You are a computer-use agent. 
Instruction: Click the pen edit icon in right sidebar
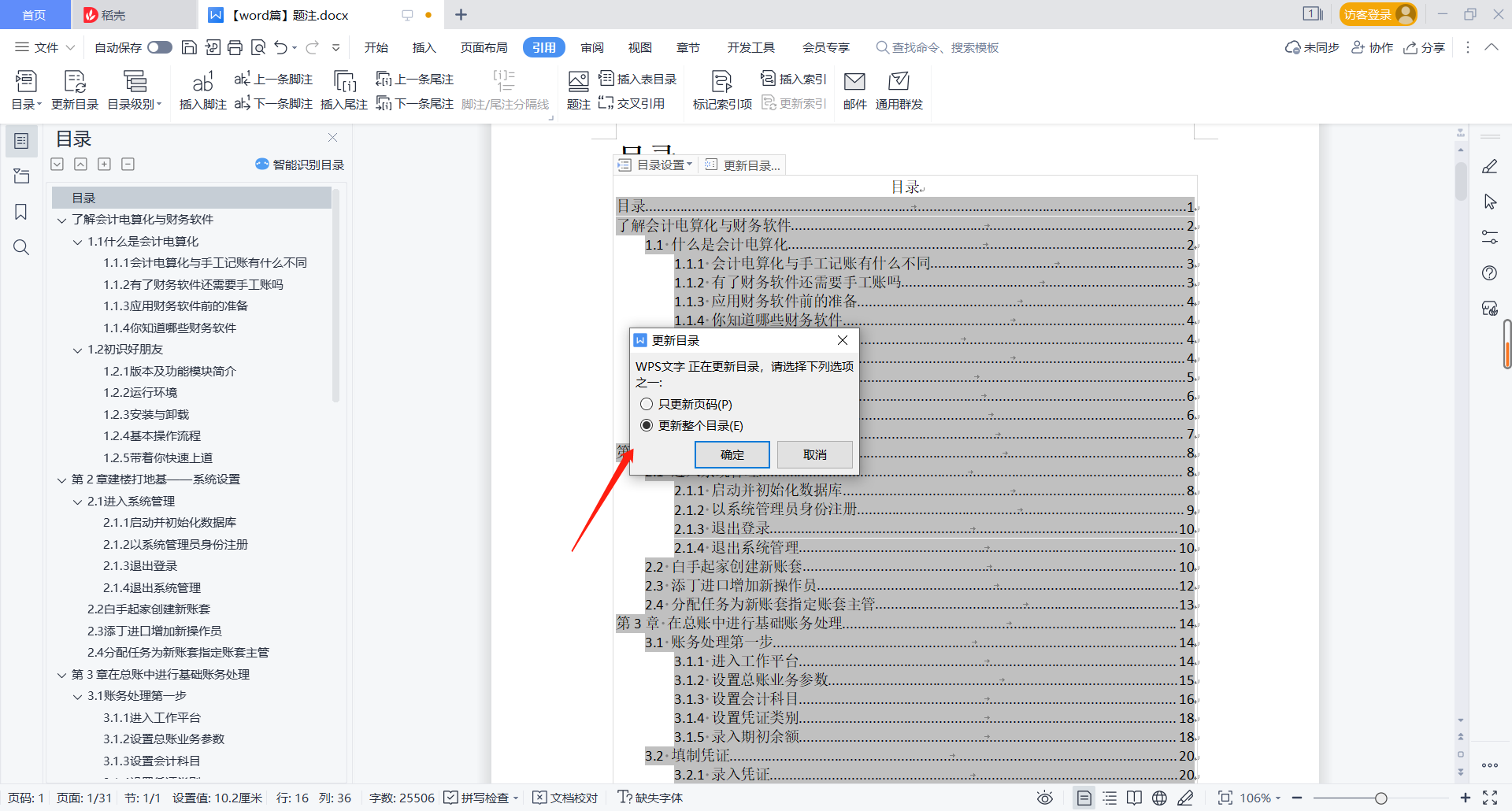click(x=1489, y=166)
